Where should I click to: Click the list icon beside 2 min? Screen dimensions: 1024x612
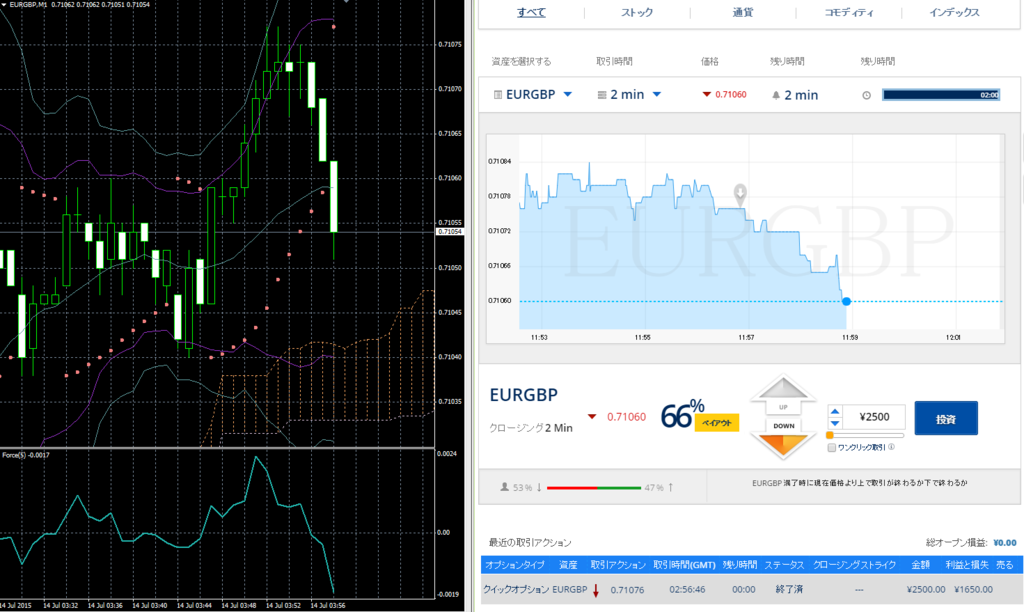click(602, 95)
